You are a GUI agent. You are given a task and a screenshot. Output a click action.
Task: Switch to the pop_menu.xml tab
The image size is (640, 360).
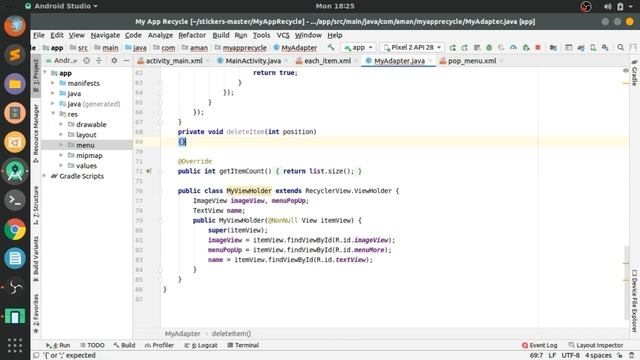point(472,61)
